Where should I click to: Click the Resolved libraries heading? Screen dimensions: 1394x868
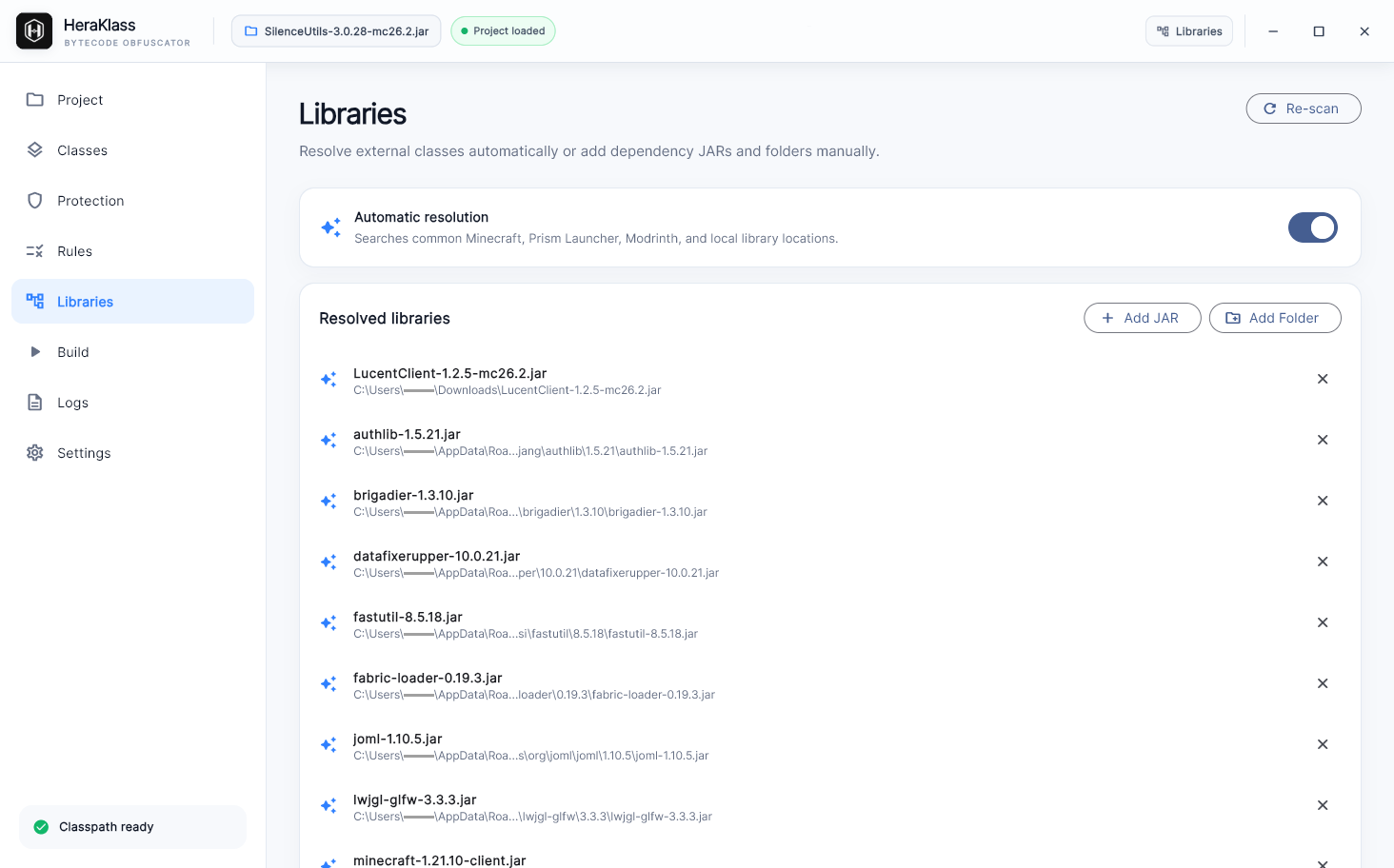click(x=385, y=318)
